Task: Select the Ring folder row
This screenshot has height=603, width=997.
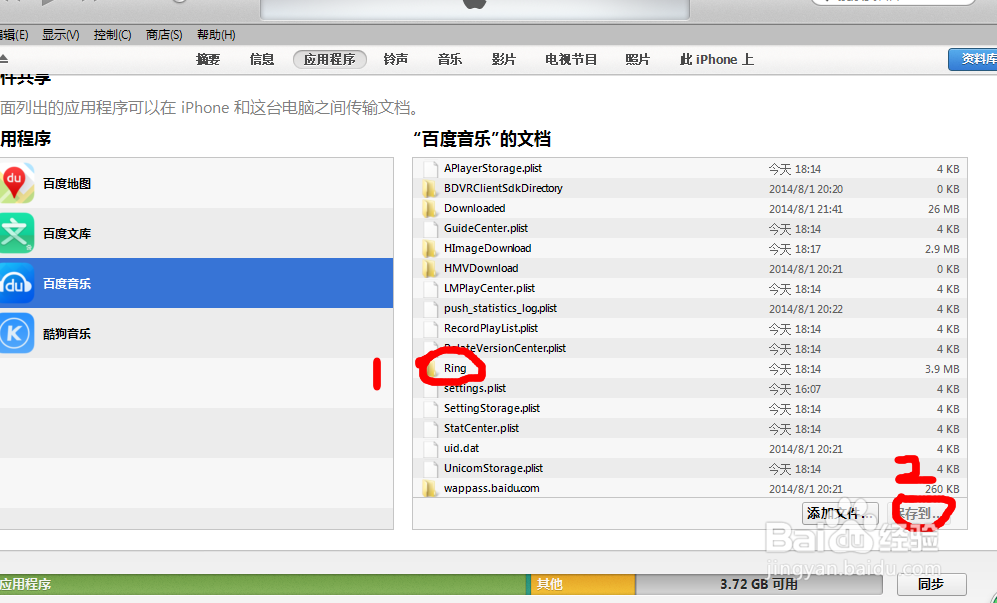Action: tap(690, 368)
